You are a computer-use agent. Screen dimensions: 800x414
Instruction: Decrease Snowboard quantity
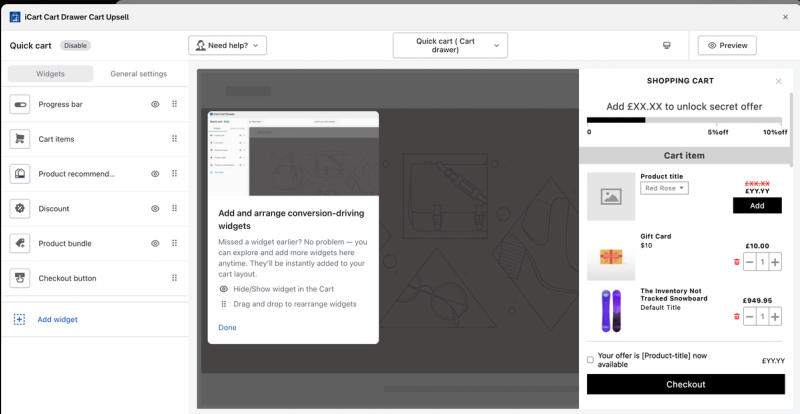click(x=749, y=316)
